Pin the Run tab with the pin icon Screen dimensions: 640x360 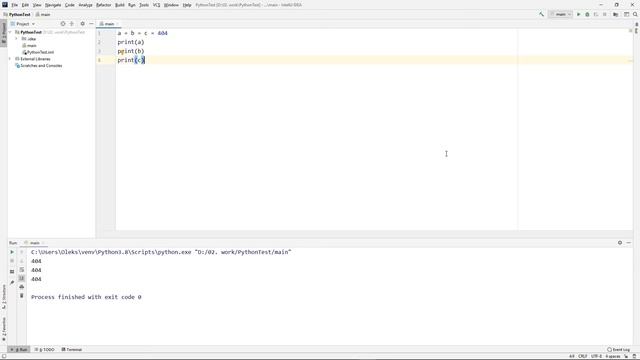12,282
